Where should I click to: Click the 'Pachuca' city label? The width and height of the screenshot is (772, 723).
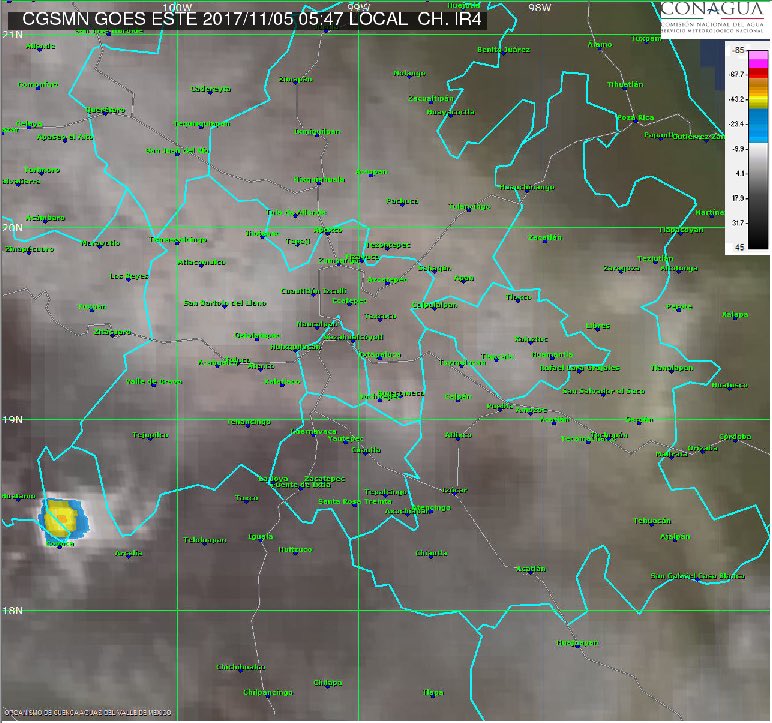(x=402, y=201)
